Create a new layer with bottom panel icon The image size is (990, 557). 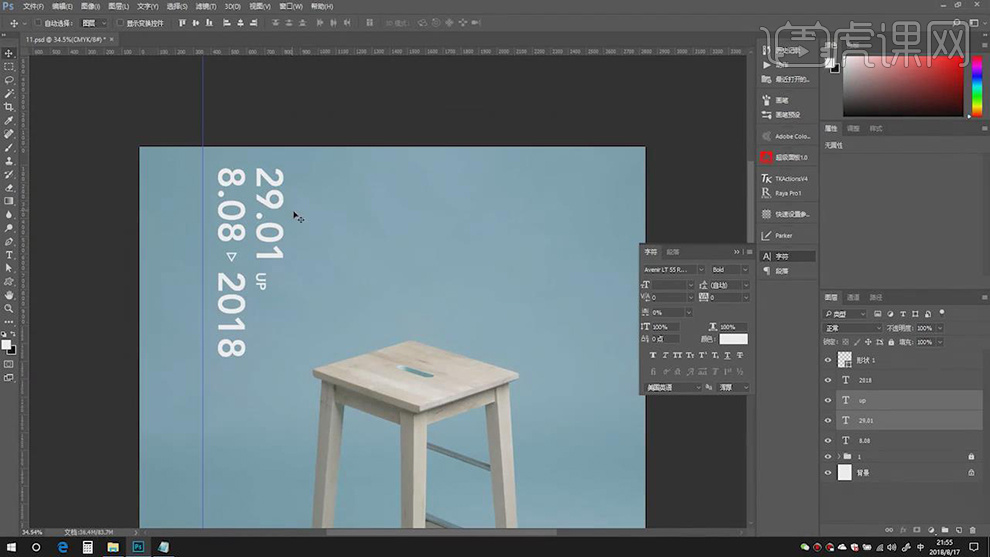coord(958,530)
